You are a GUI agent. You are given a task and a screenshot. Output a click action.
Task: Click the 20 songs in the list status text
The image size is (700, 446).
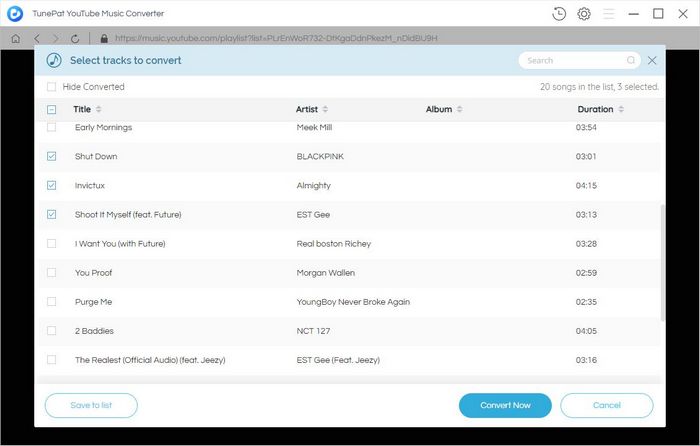point(599,87)
